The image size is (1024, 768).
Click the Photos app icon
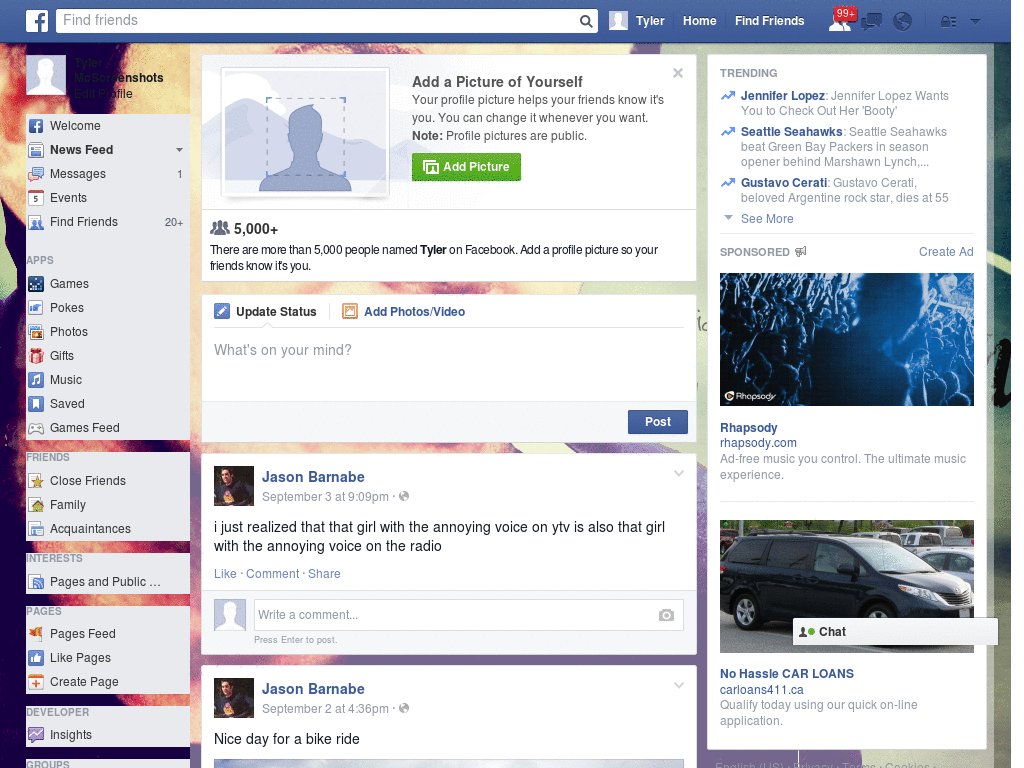point(36,332)
